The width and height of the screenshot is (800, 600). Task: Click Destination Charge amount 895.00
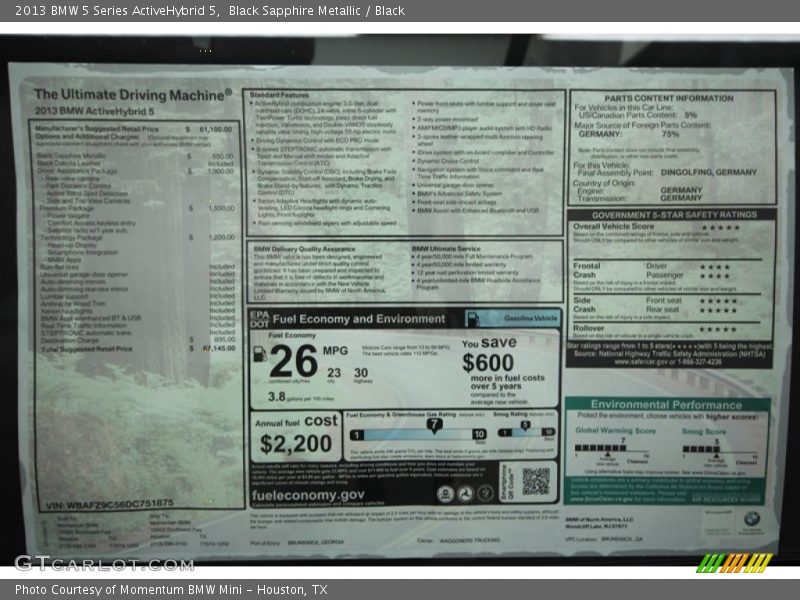[x=224, y=339]
